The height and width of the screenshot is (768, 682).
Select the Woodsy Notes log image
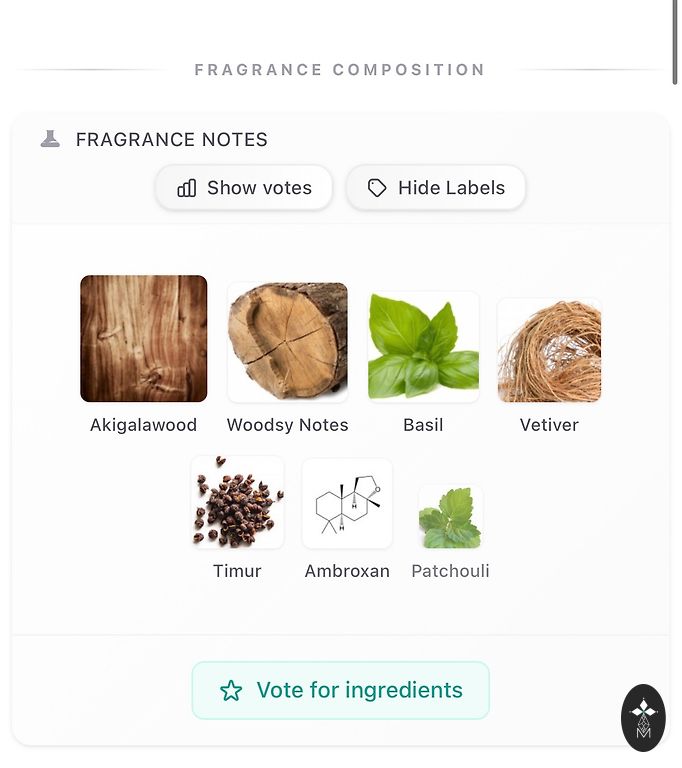click(288, 341)
